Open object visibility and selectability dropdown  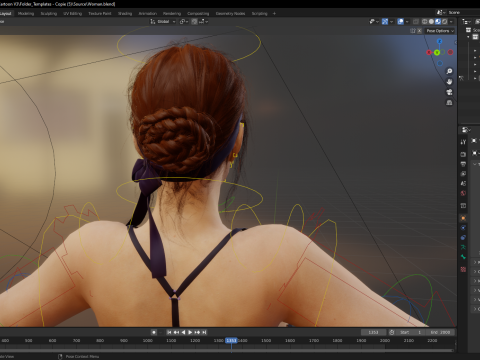374,22
